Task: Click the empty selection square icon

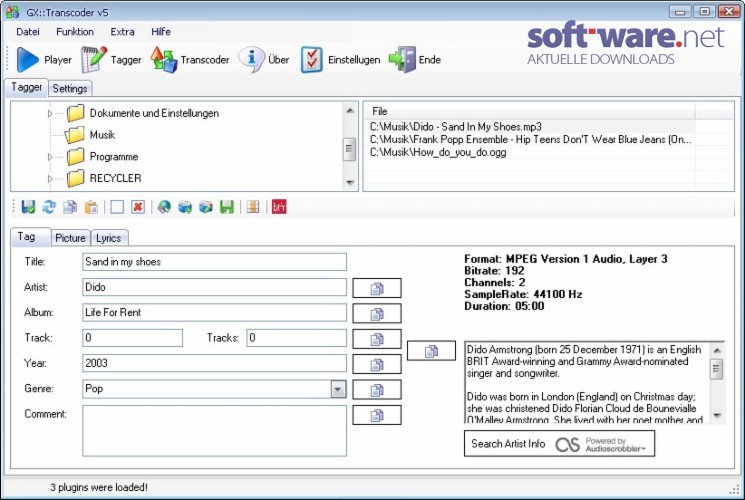Action: point(117,207)
